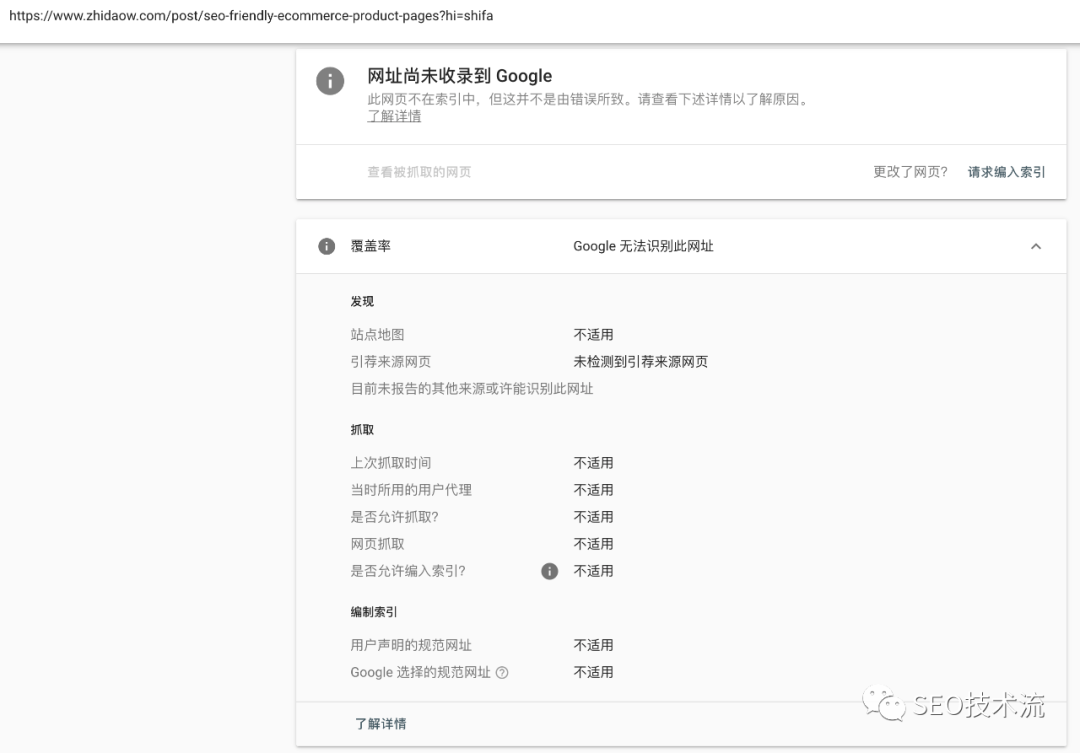Viewport: 1080px width, 753px height.
Task: Click 请求编入索引 to request indexing
Action: [1006, 172]
